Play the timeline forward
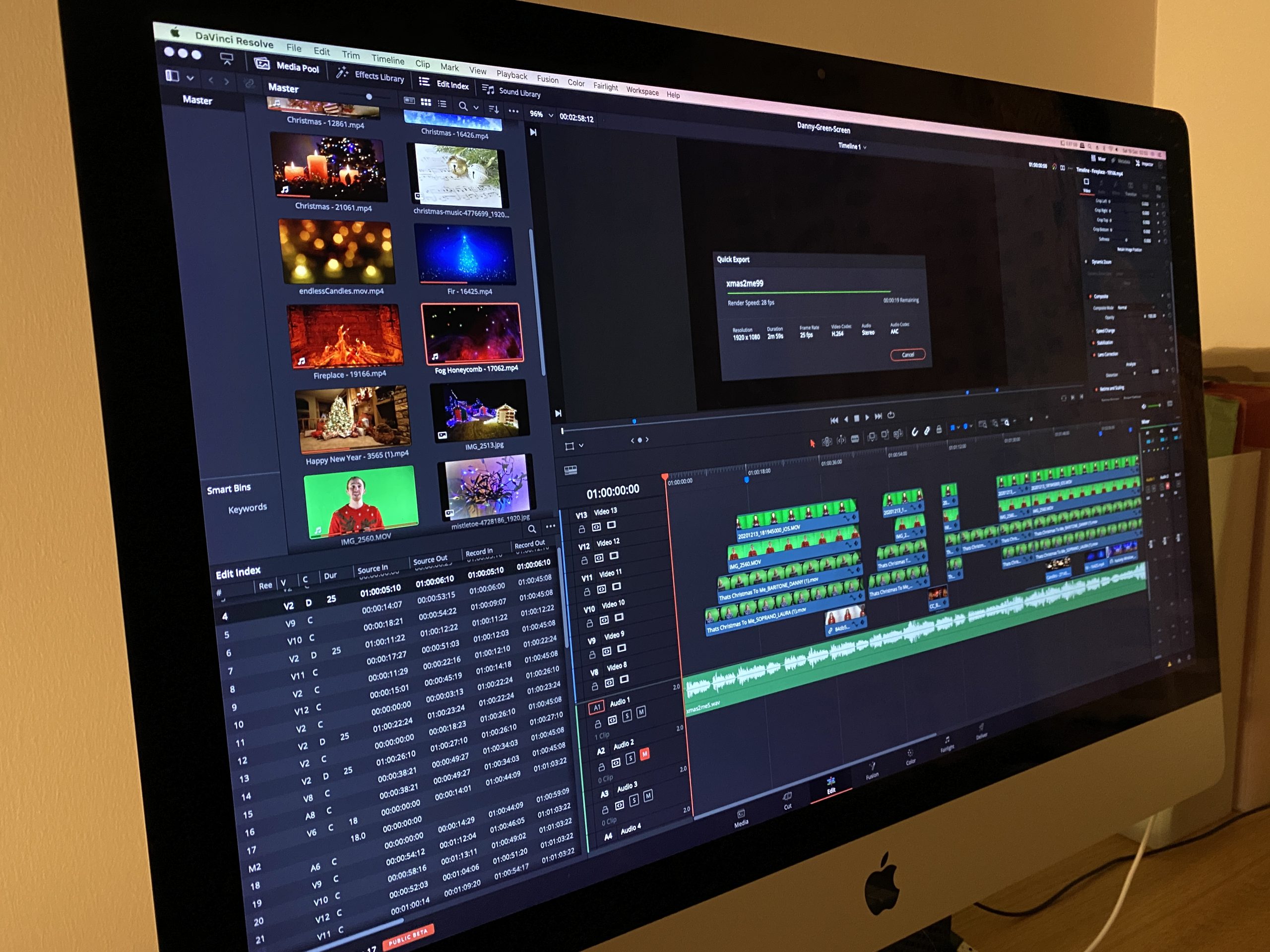1270x952 pixels. click(x=867, y=418)
